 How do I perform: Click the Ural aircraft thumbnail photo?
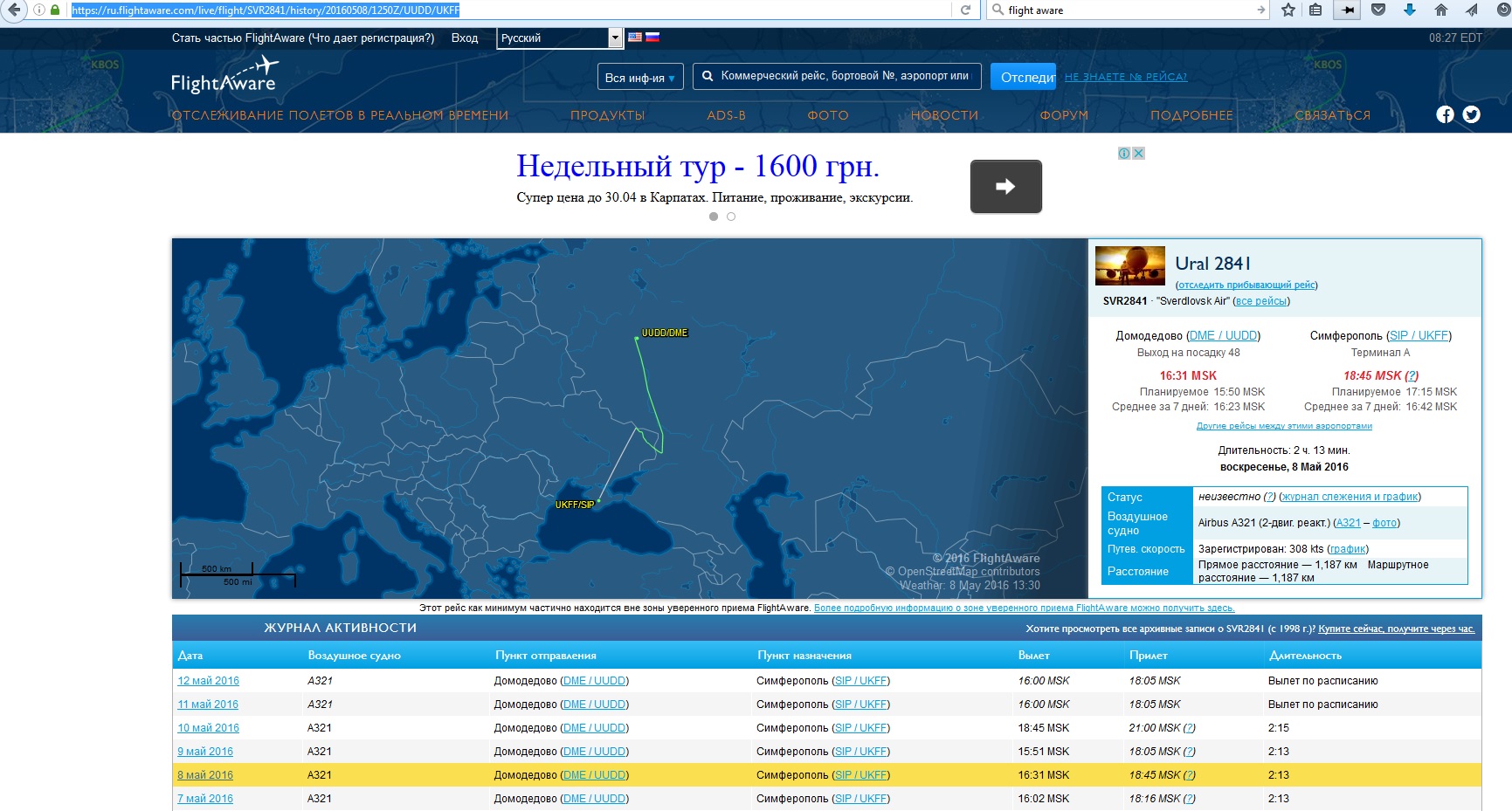pyautogui.click(x=1129, y=266)
